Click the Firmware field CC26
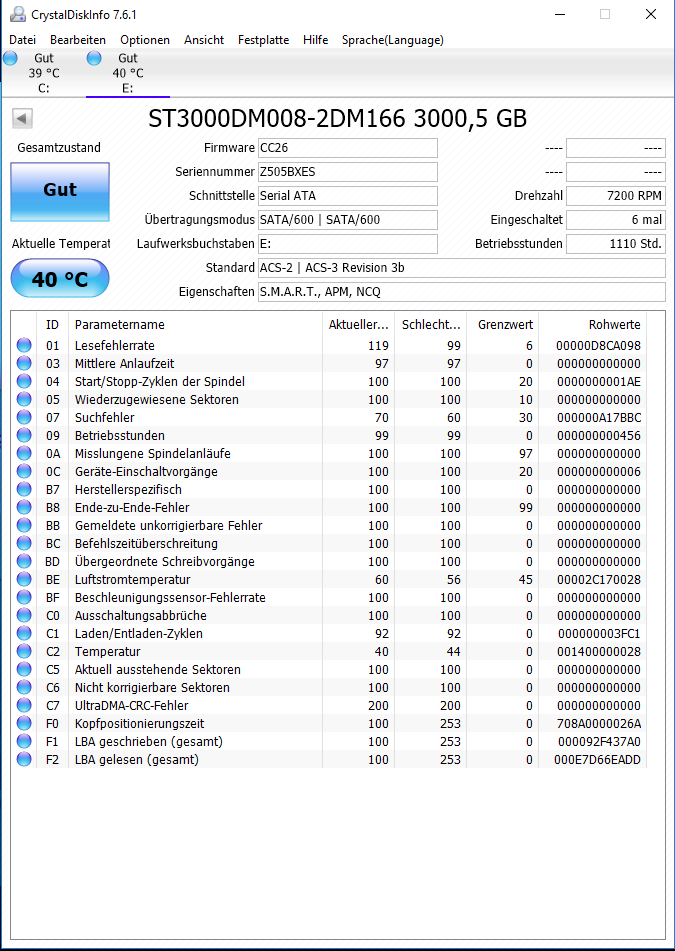 pos(348,148)
